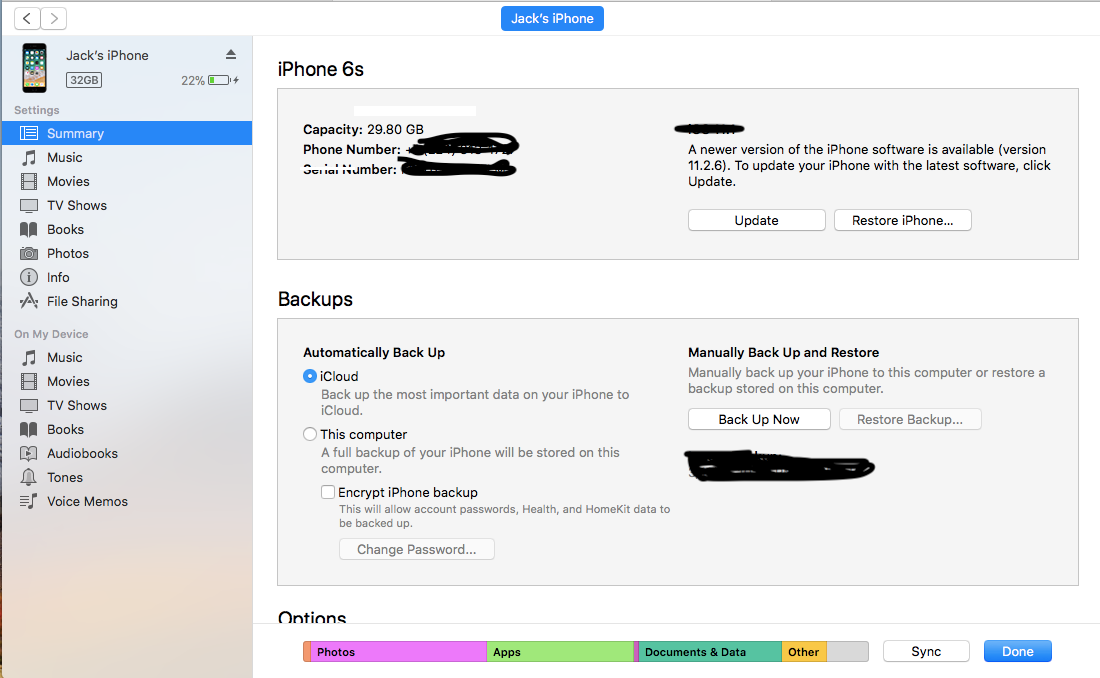Image resolution: width=1100 pixels, height=678 pixels.
Task: Click the 22% battery percentage text
Action: (193, 81)
